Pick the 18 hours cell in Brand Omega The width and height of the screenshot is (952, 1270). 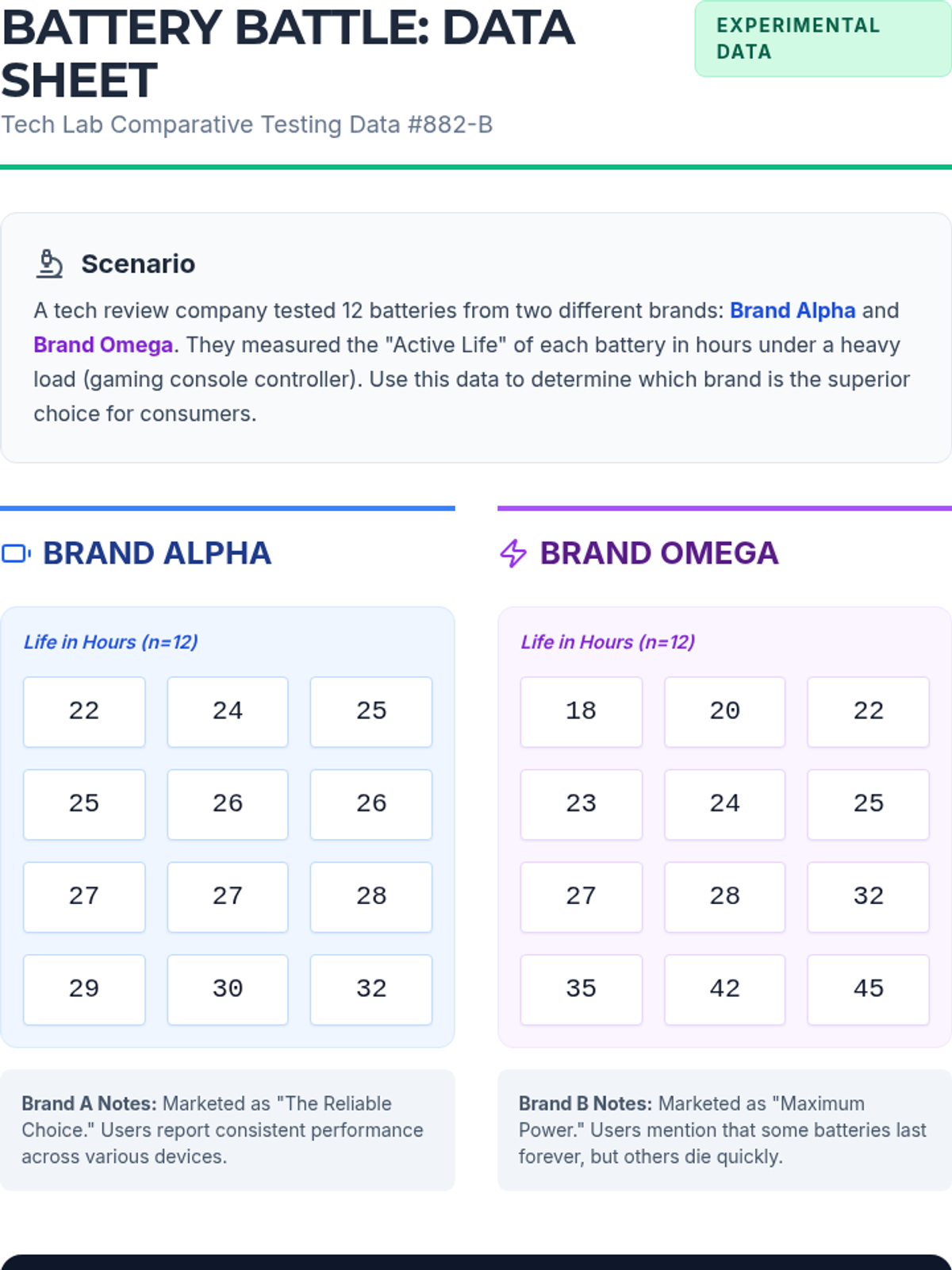pyautogui.click(x=581, y=711)
